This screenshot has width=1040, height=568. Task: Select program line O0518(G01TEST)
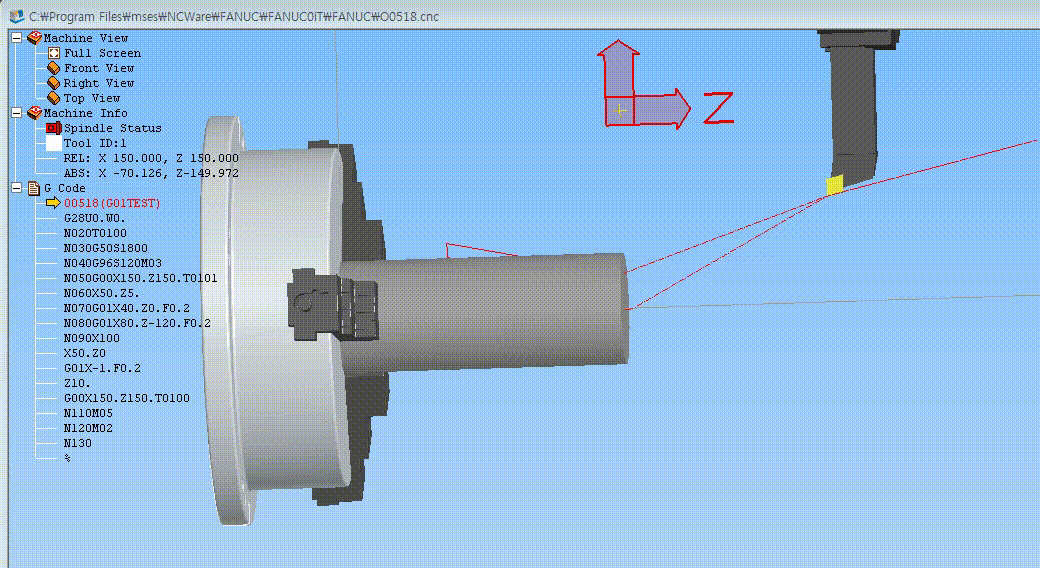[112, 203]
